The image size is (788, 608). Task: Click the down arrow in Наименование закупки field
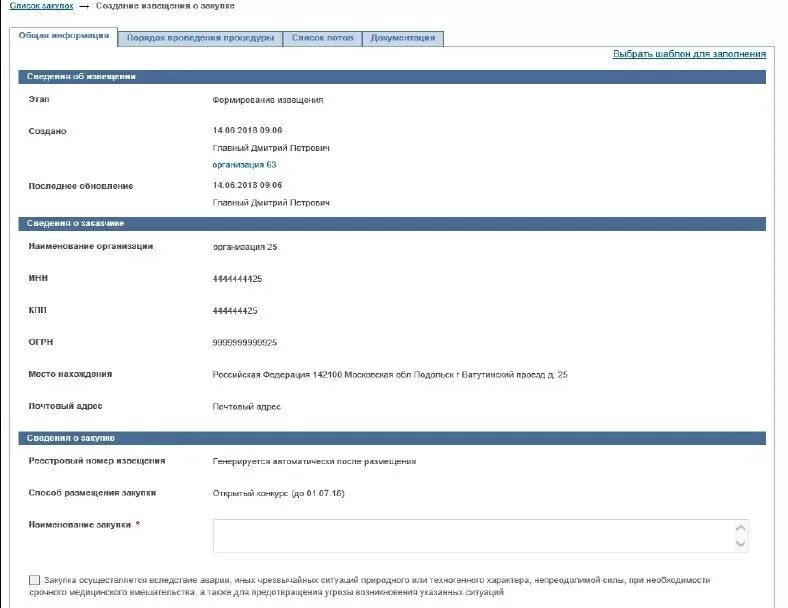(740, 543)
